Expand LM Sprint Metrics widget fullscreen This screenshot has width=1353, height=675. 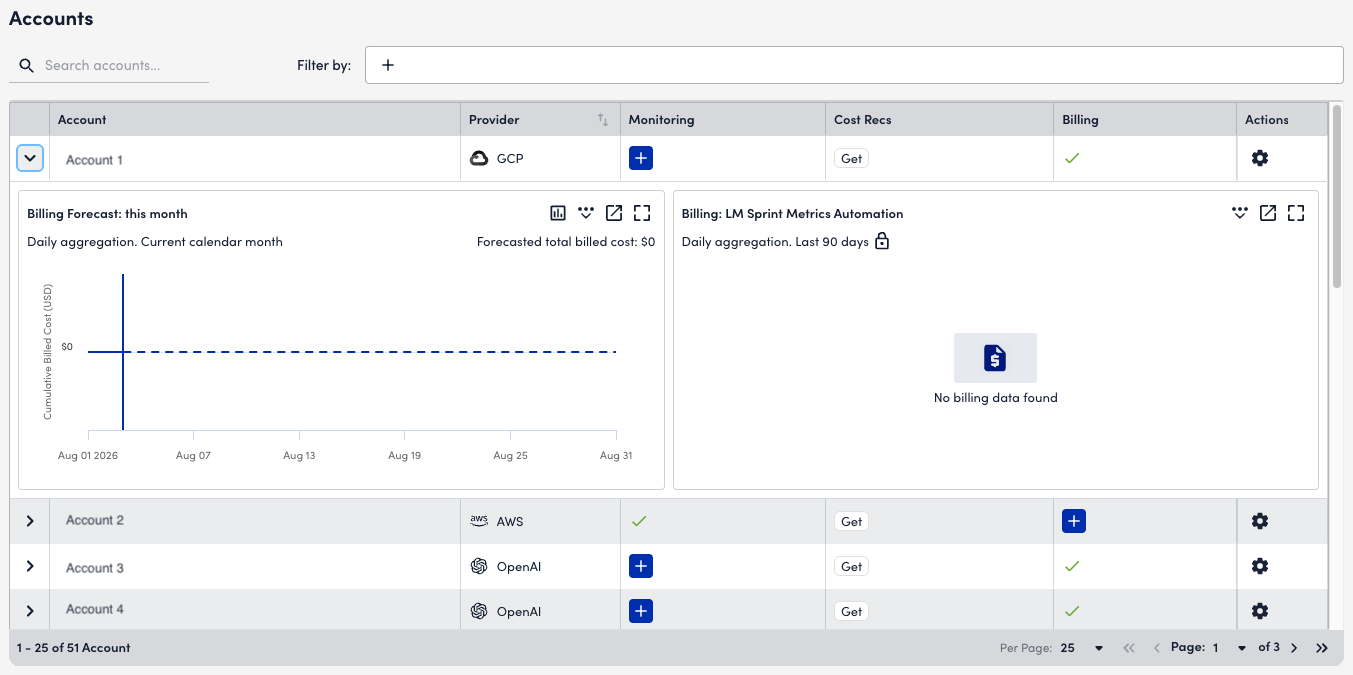(1296, 213)
